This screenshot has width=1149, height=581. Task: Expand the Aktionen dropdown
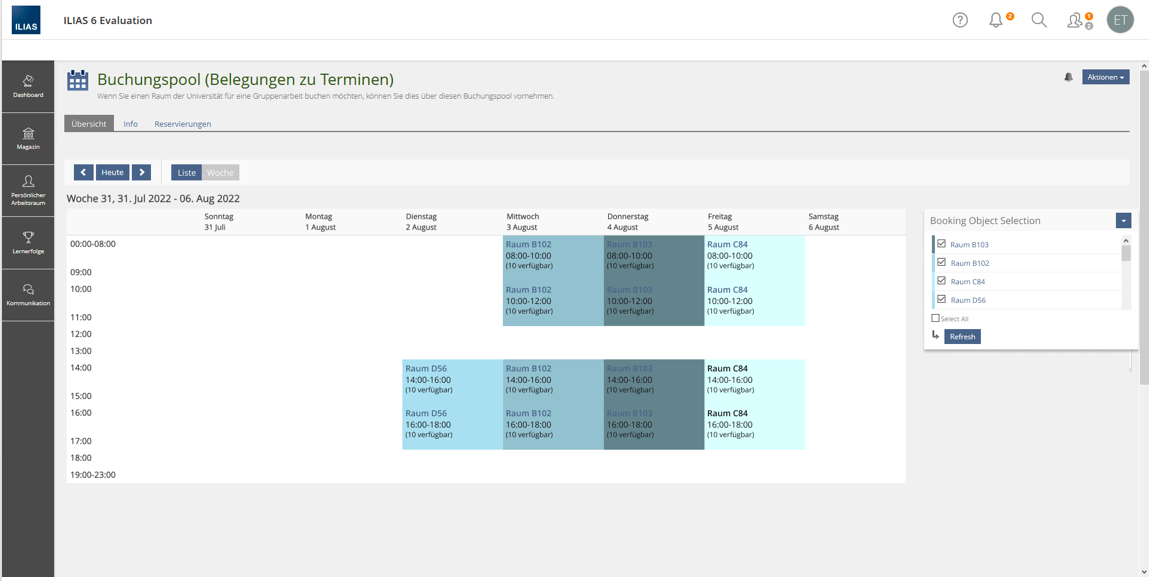(x=1105, y=77)
